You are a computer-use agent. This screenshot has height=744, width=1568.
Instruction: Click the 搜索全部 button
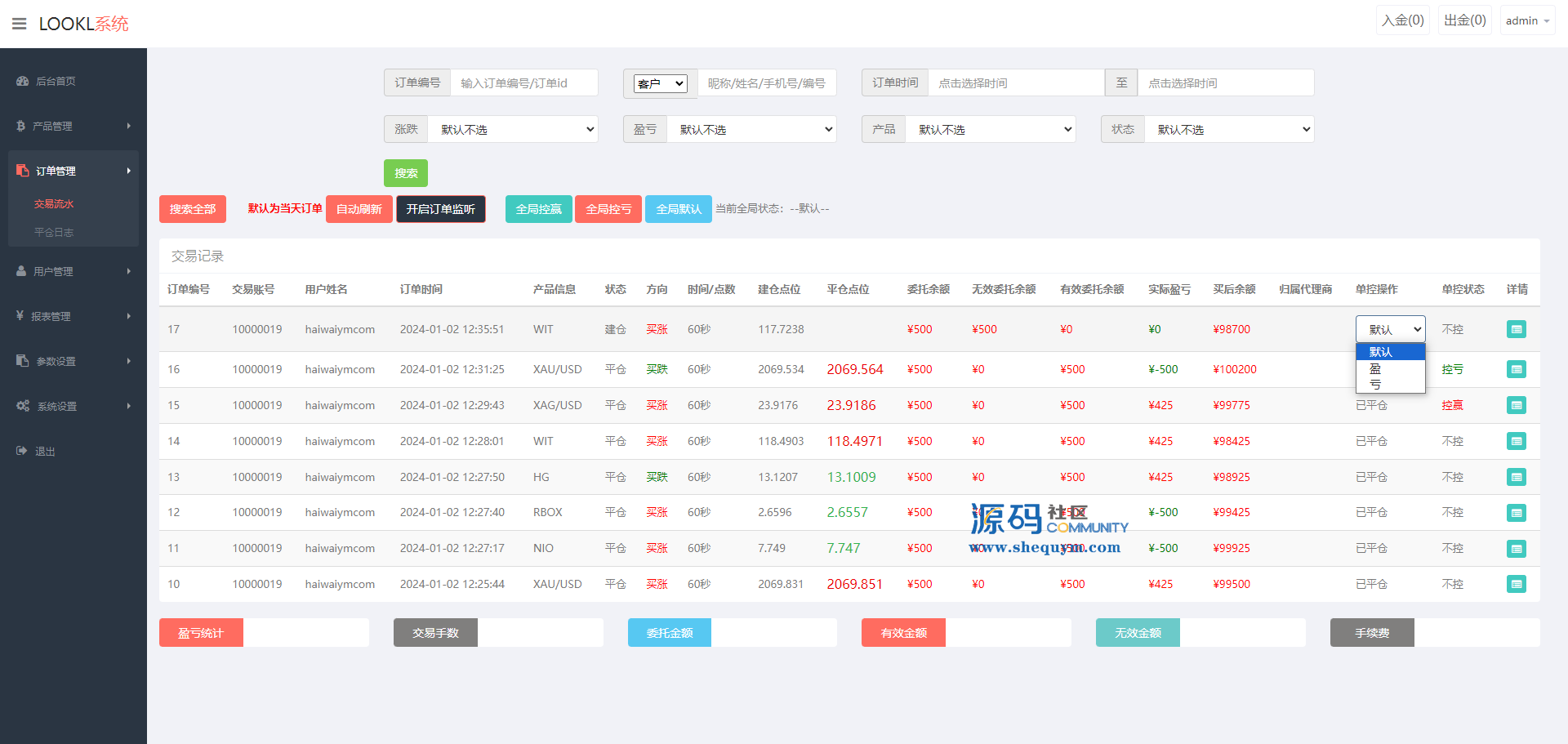(193, 209)
